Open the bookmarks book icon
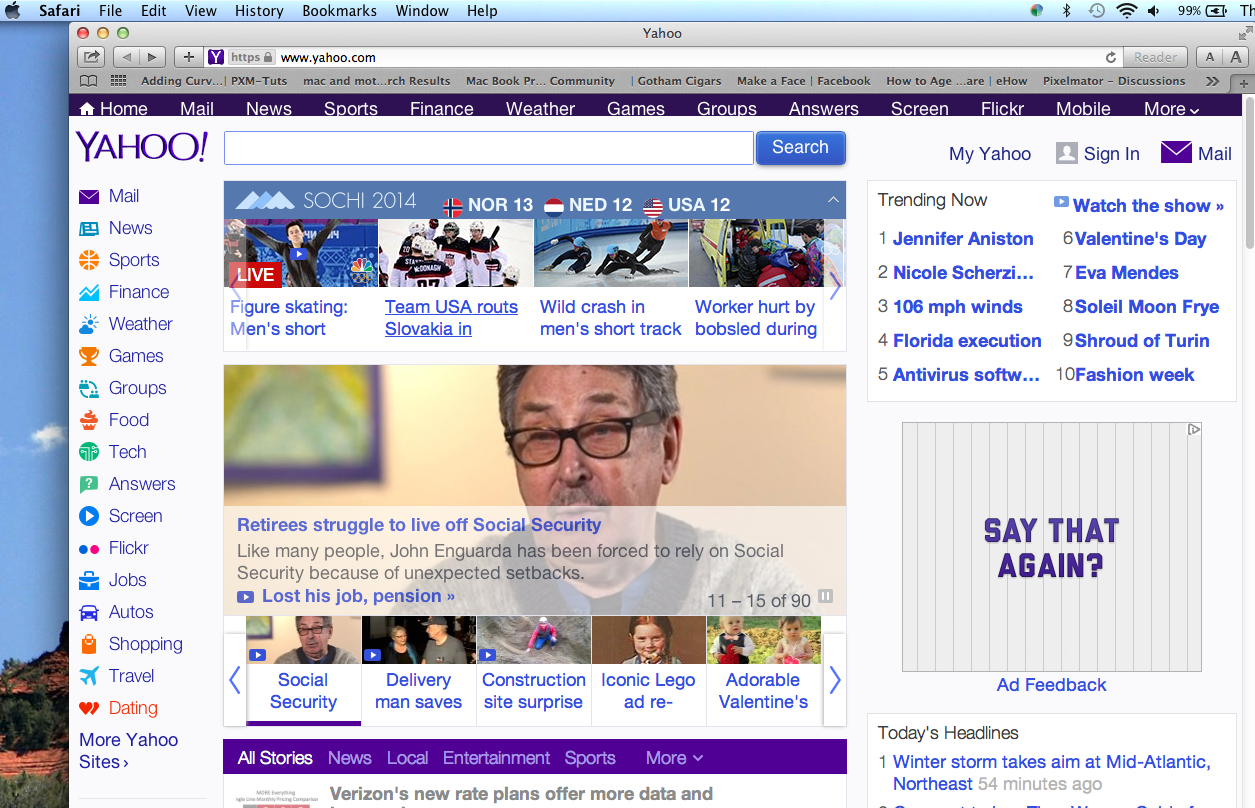1255x808 pixels. 88,81
